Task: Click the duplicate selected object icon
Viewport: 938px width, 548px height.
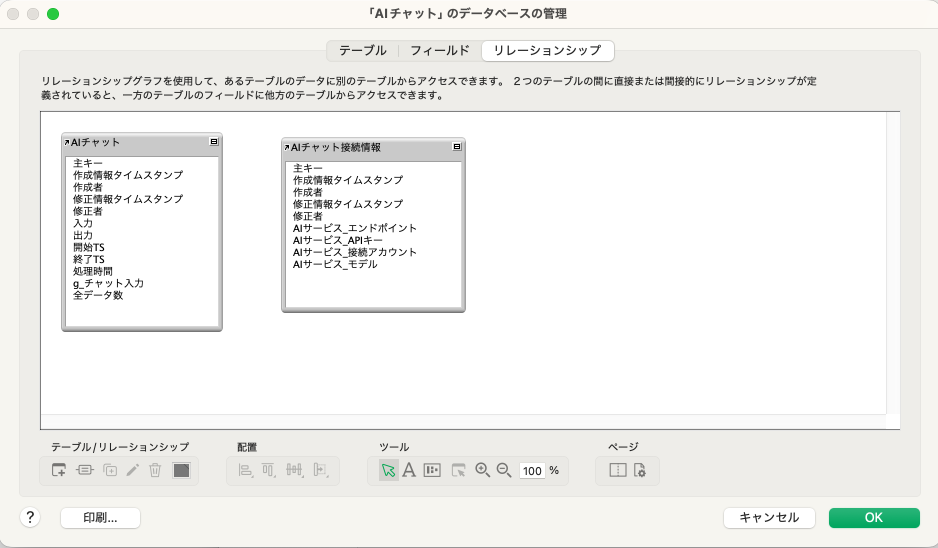Action: tap(110, 470)
